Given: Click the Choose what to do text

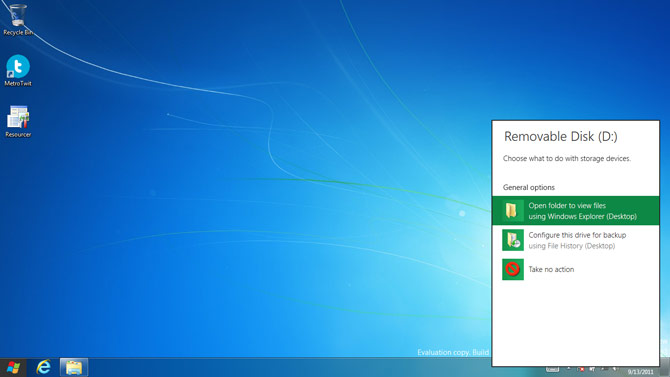Looking at the screenshot, I should click(x=567, y=159).
